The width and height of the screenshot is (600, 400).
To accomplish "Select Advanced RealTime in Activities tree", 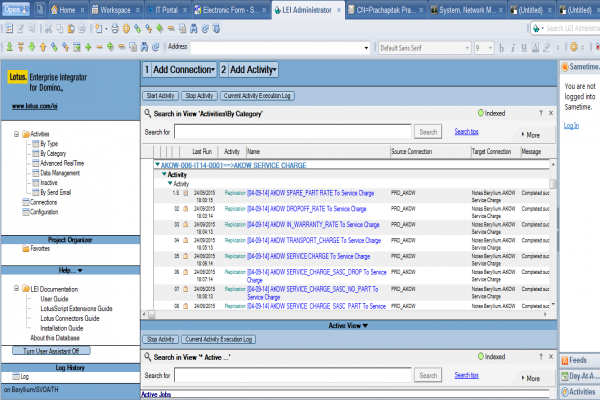I will [62, 163].
